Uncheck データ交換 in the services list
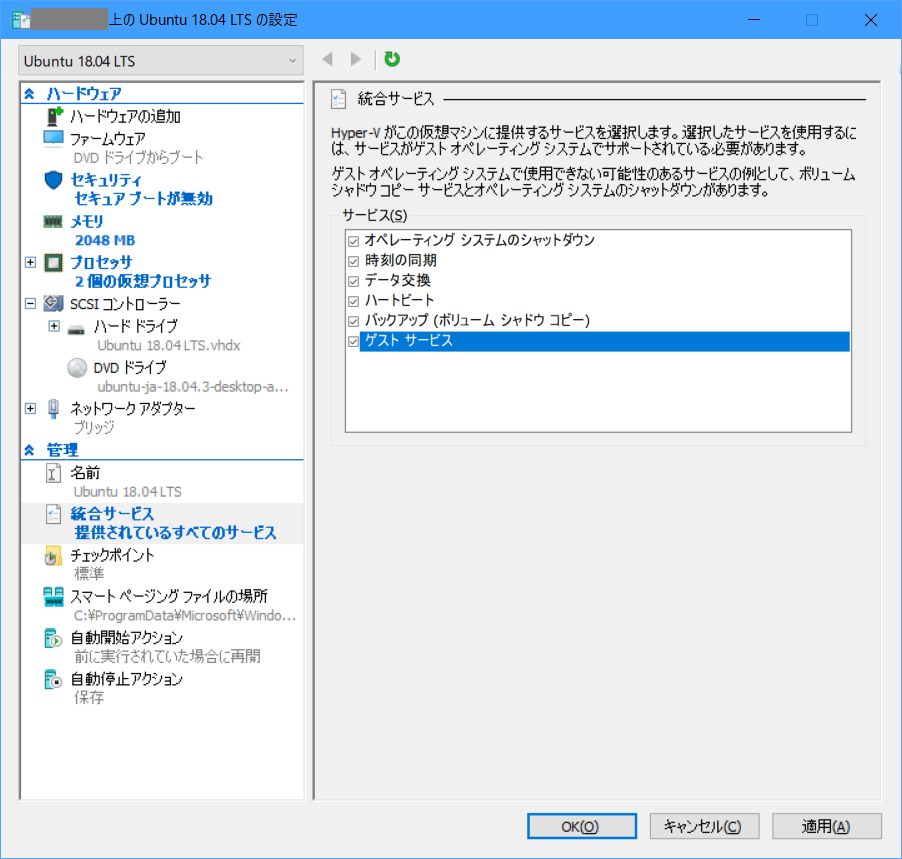 click(x=353, y=281)
